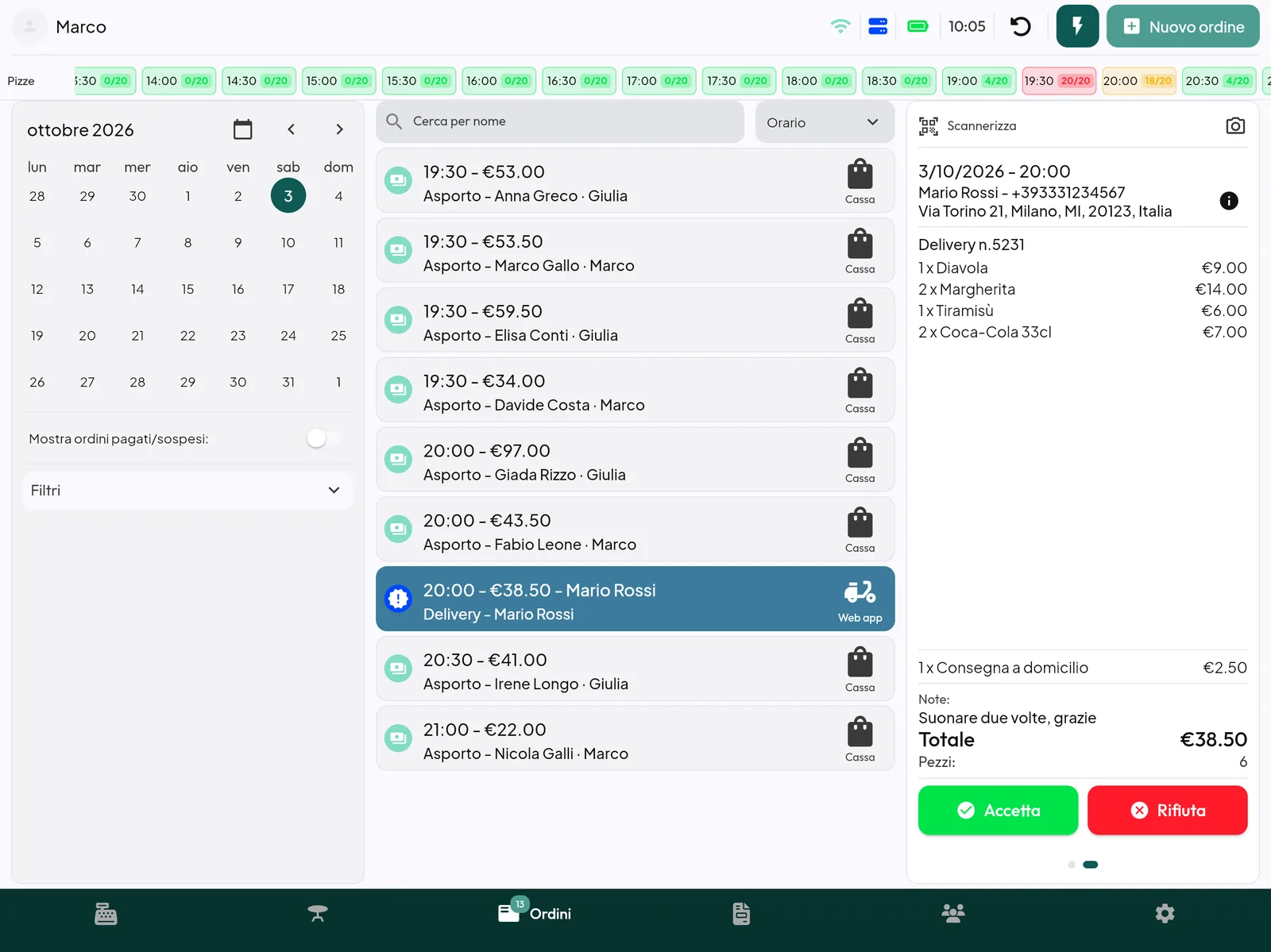
Task: Select the 14:00 0/20 time slot
Action: pyautogui.click(x=179, y=81)
